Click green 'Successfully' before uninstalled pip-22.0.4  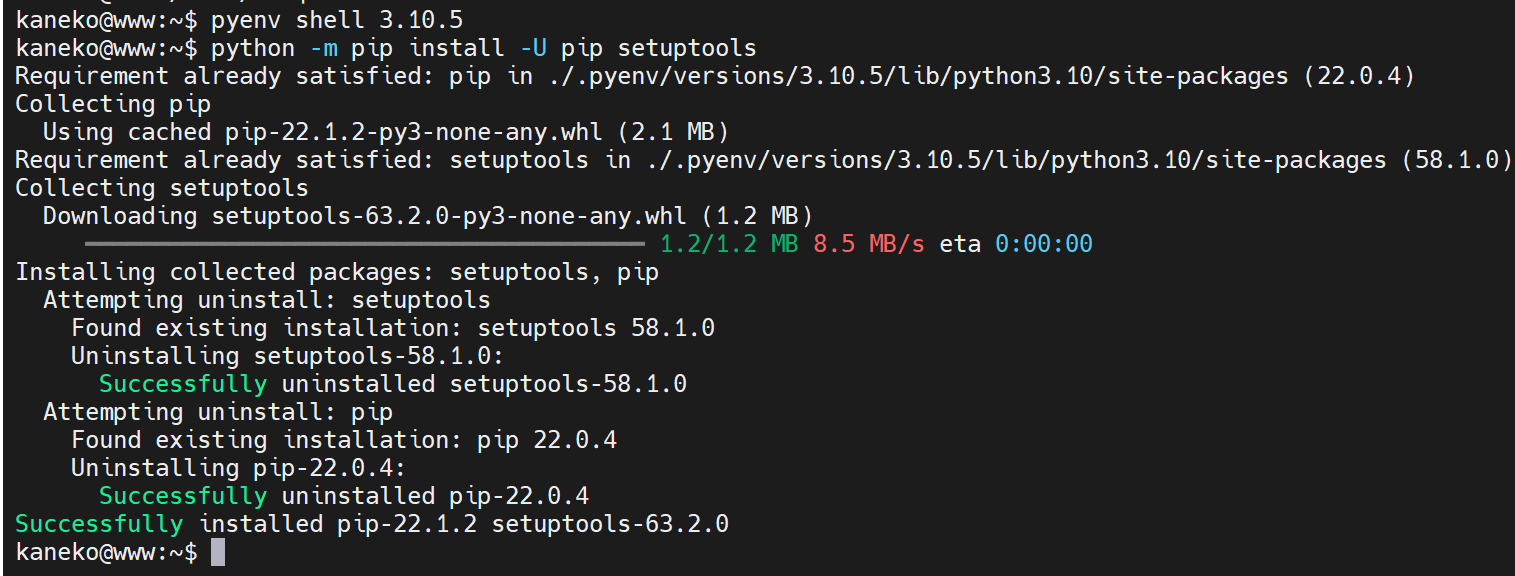coord(183,496)
